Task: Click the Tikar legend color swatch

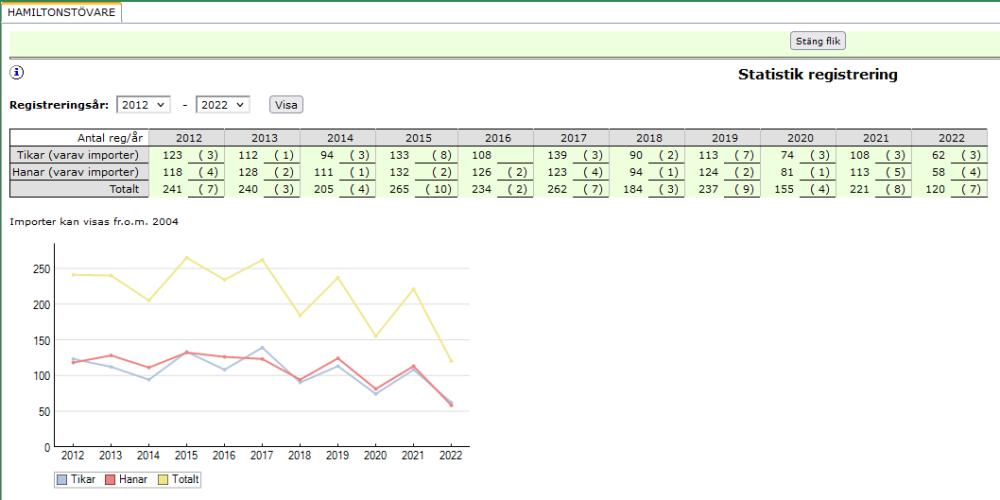Action: pyautogui.click(x=62, y=479)
